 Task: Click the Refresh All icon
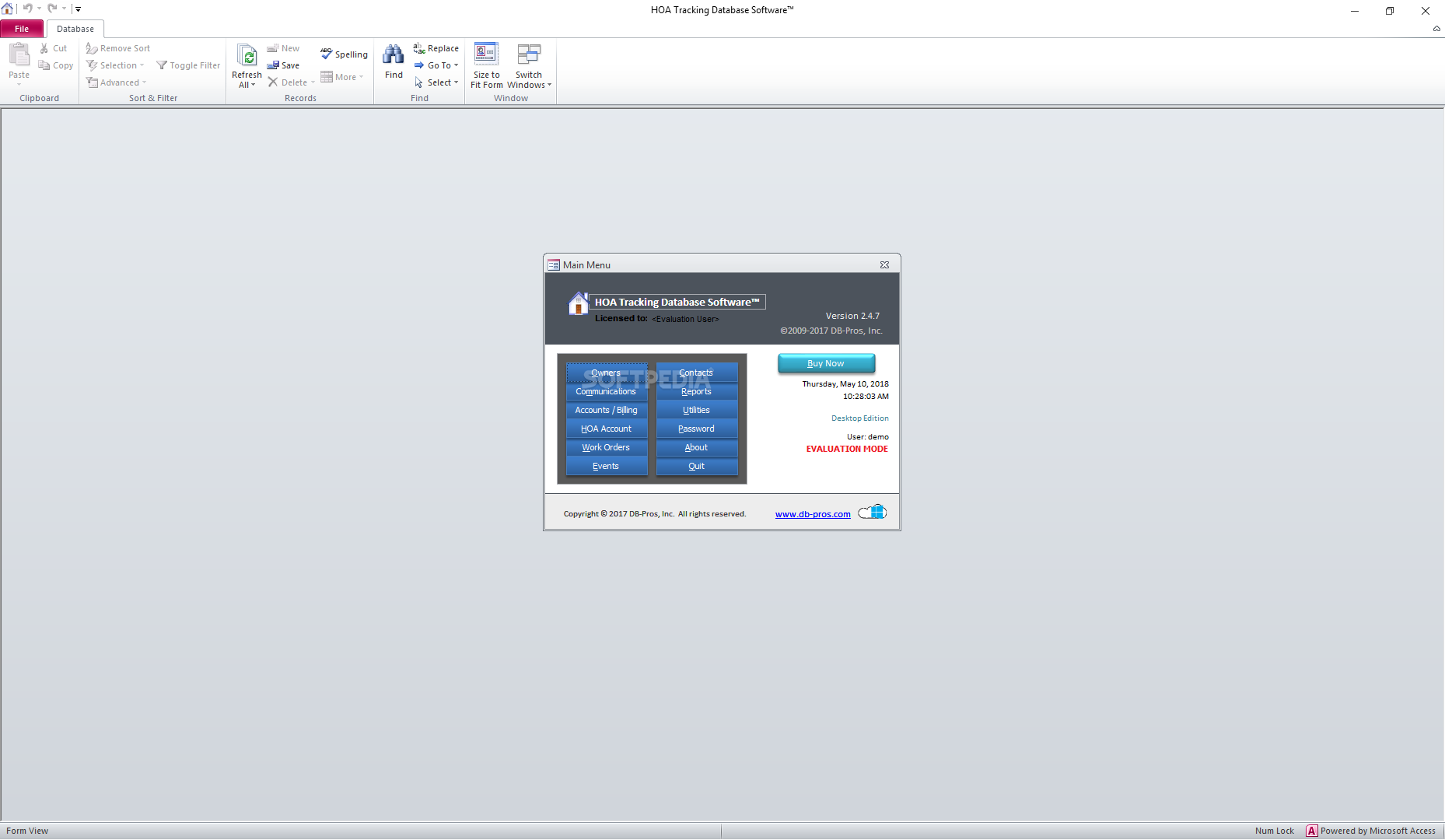coord(247,55)
